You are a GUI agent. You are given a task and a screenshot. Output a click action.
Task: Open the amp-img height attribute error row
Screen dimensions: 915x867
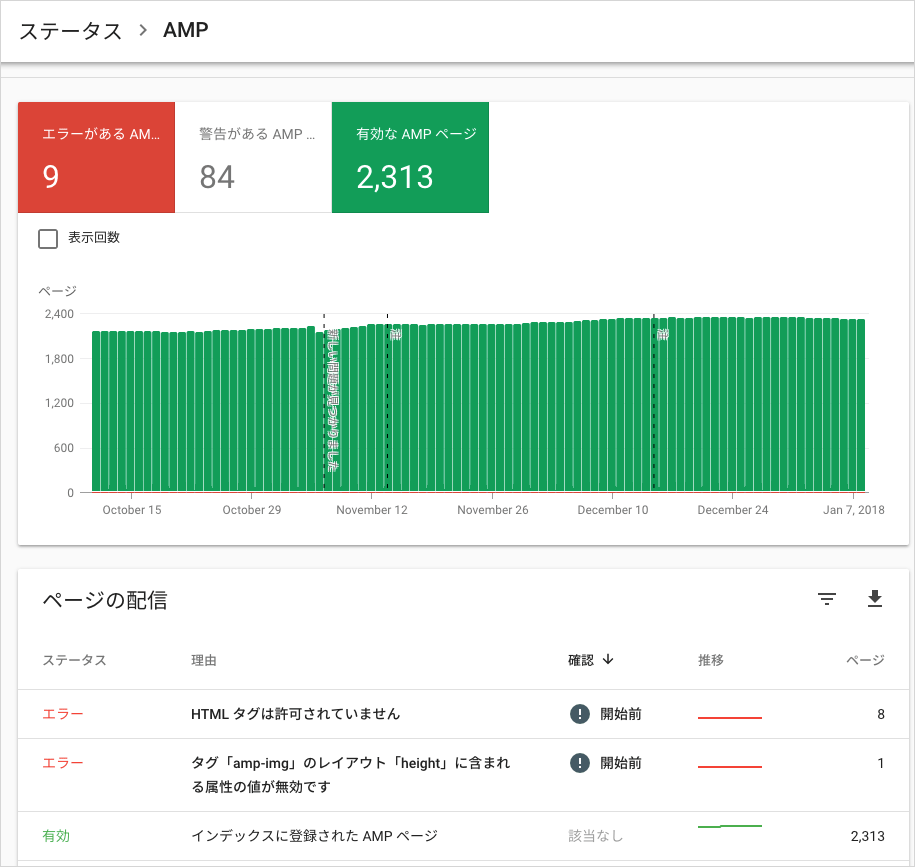(463, 775)
